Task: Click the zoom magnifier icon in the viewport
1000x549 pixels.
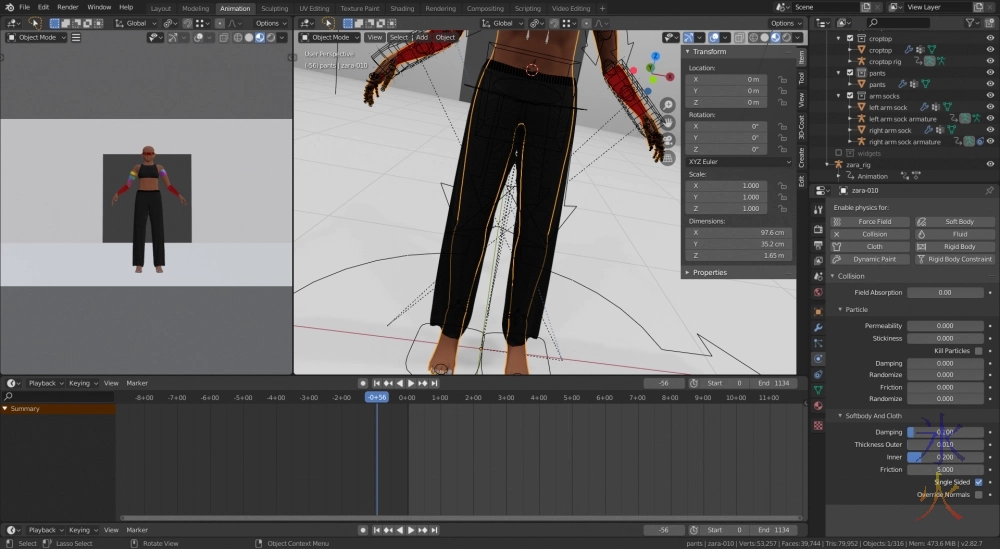Action: (667, 105)
